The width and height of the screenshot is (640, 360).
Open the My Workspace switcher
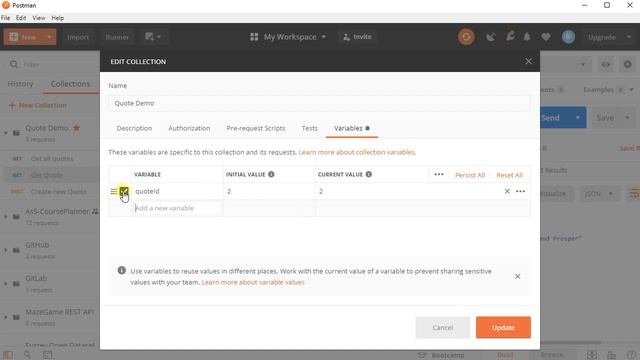click(288, 37)
